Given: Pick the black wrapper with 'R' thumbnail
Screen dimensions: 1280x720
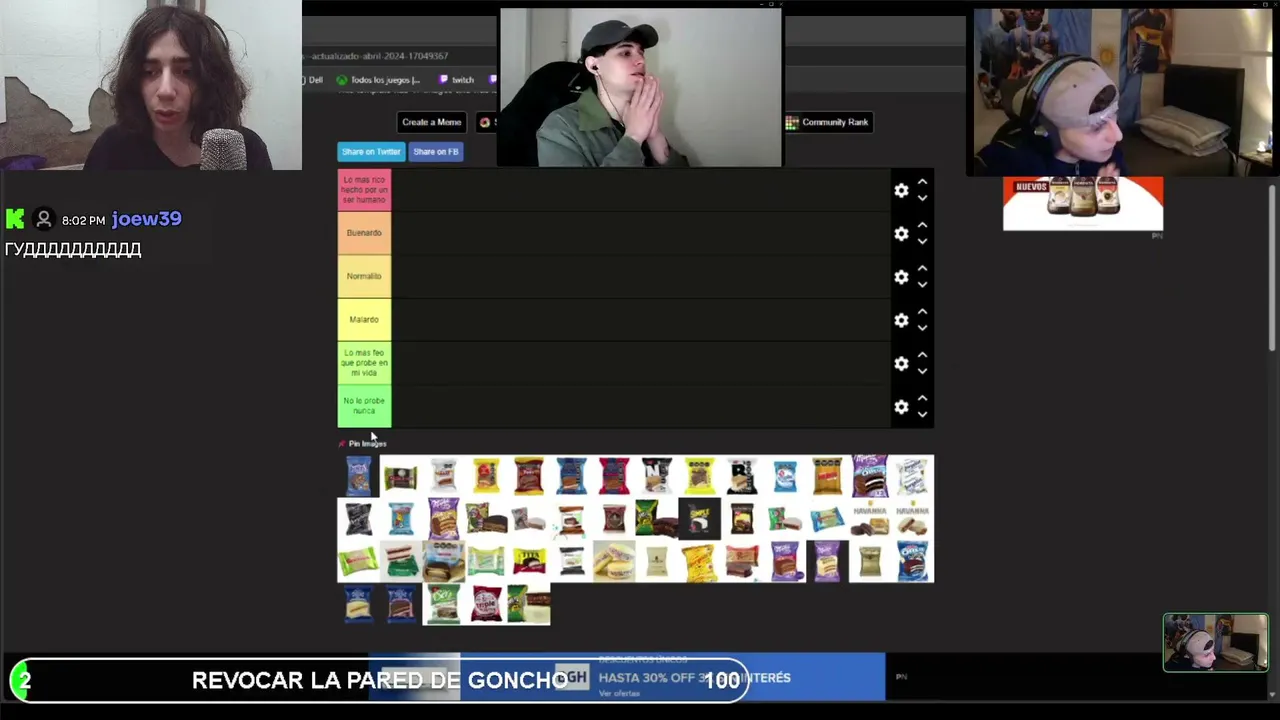Looking at the screenshot, I should 741,476.
